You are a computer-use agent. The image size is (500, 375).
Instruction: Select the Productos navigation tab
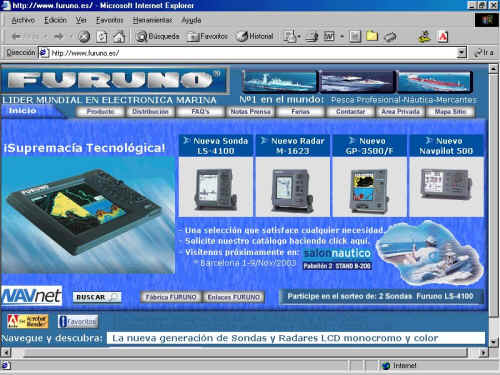100,112
